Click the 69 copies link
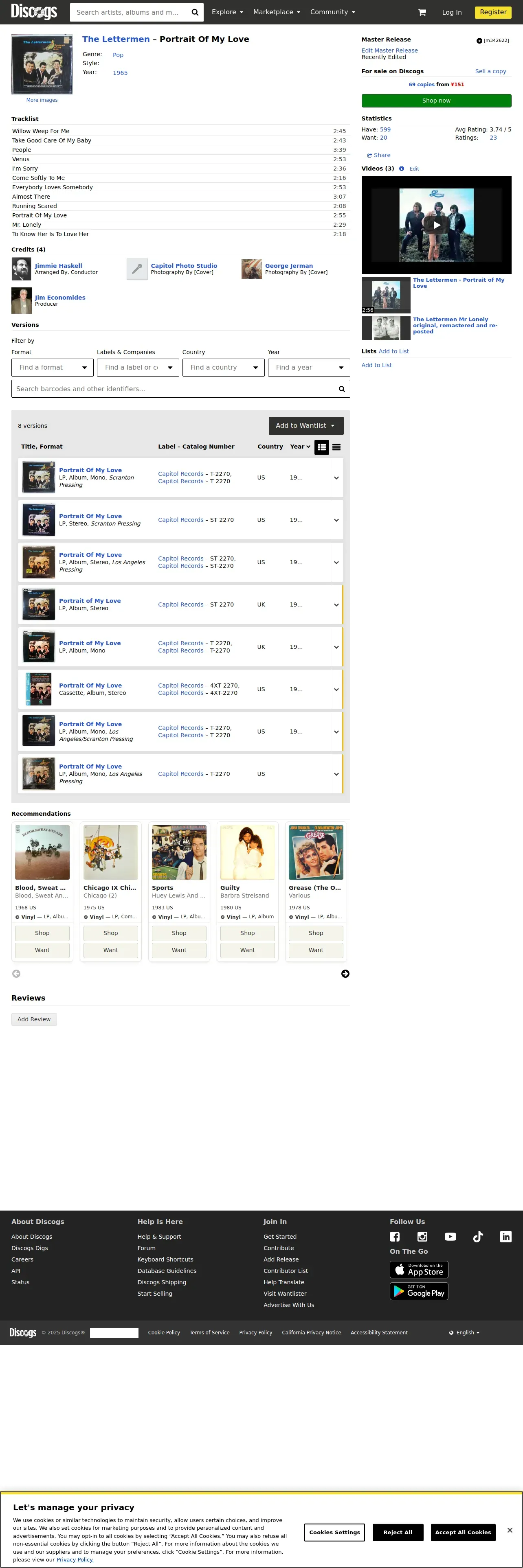523x1568 pixels. [x=422, y=85]
